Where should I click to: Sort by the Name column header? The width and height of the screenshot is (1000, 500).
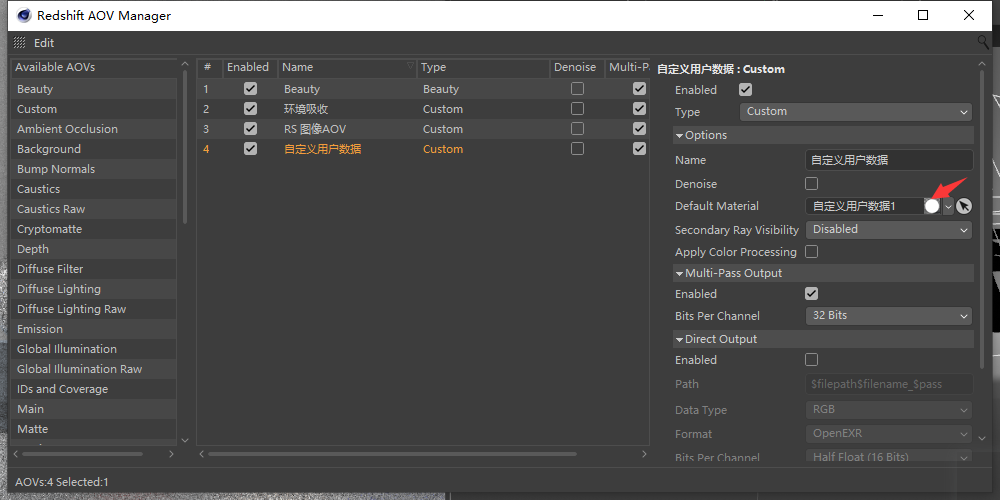(348, 67)
